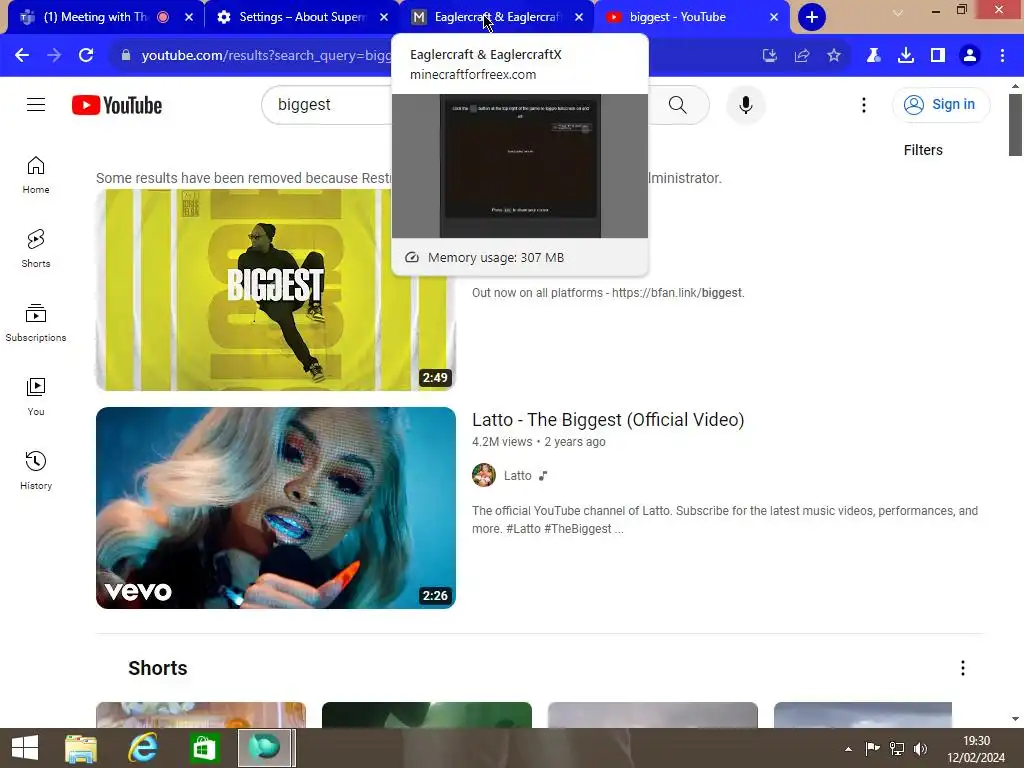Image resolution: width=1024 pixels, height=768 pixels.
Task: Switch to the Eaglercraft & EaglercraftX tab
Action: click(496, 17)
